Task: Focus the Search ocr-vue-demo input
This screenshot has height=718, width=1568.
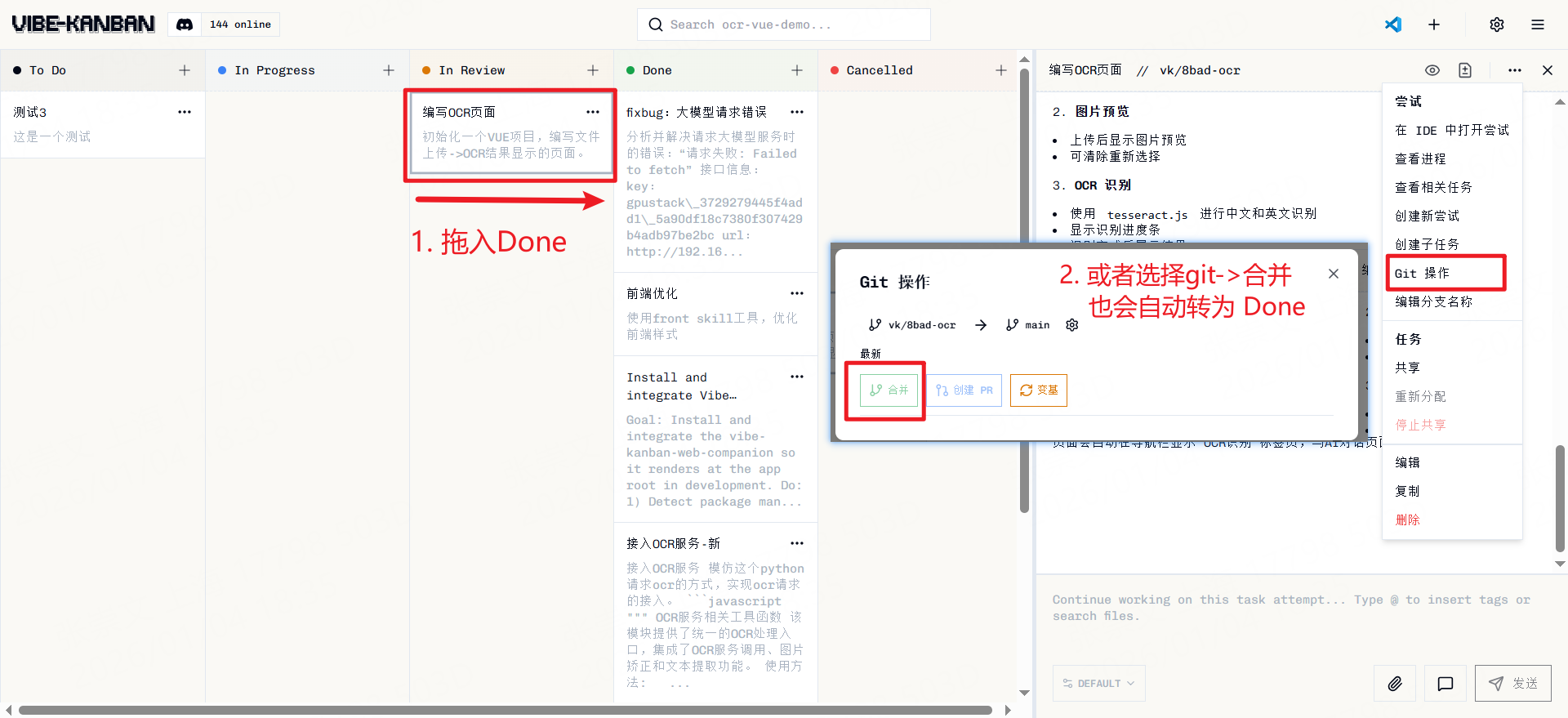Action: click(784, 25)
